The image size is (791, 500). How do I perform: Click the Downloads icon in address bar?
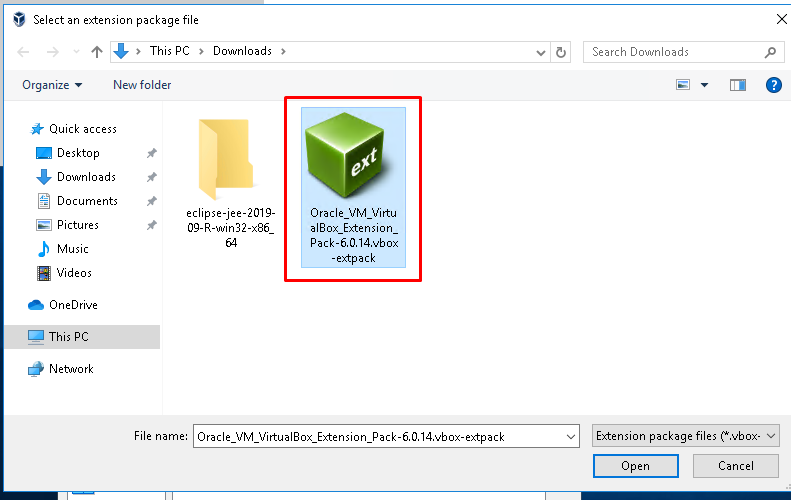pyautogui.click(x=121, y=51)
